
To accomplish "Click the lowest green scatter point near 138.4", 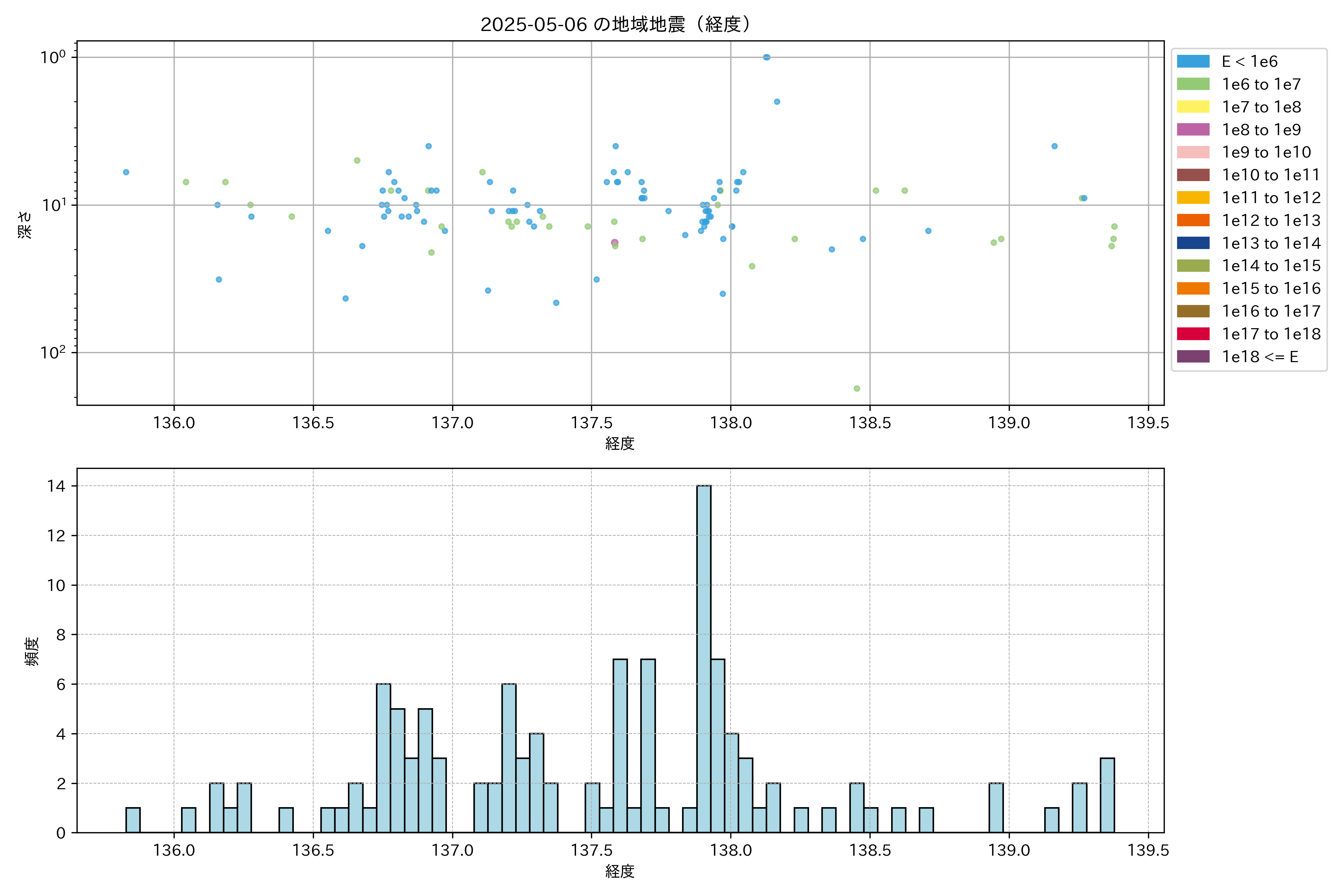I will point(856,389).
